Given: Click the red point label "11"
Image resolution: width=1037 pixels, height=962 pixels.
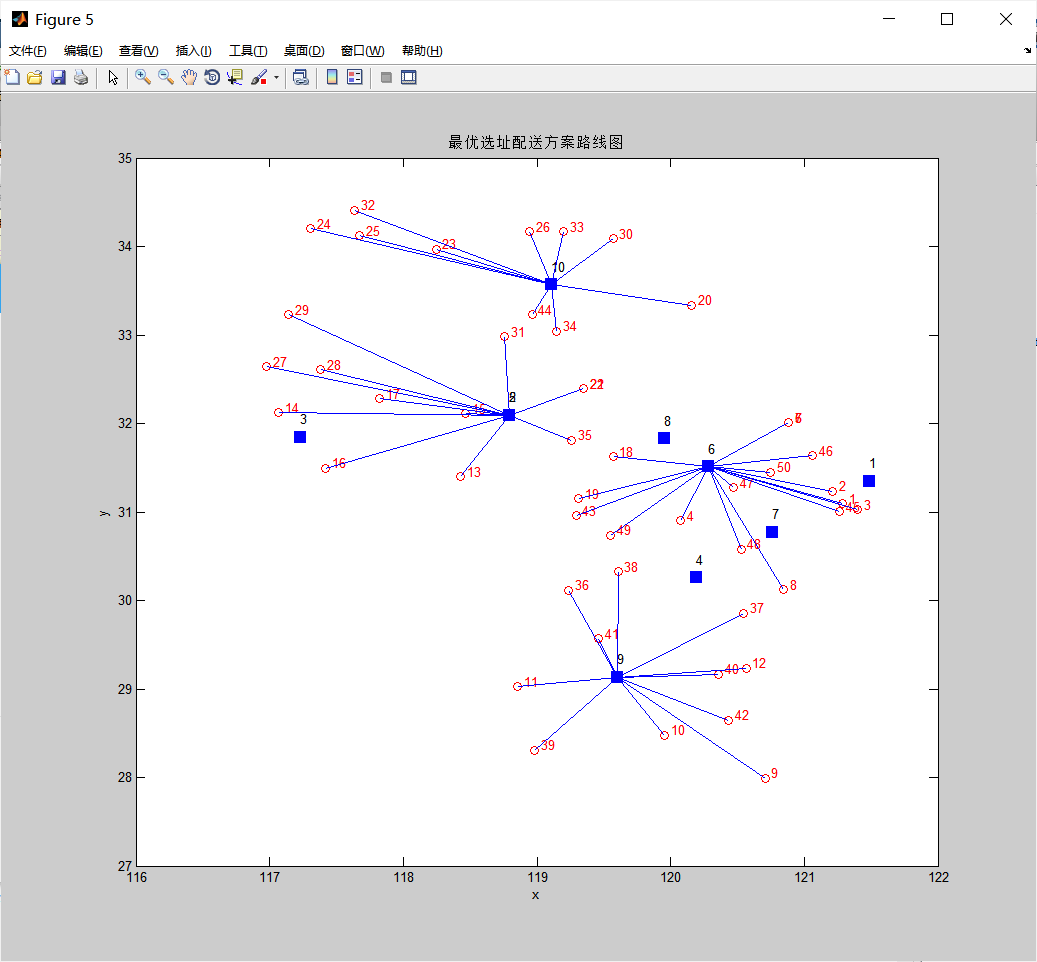Looking at the screenshot, I should point(531,682).
